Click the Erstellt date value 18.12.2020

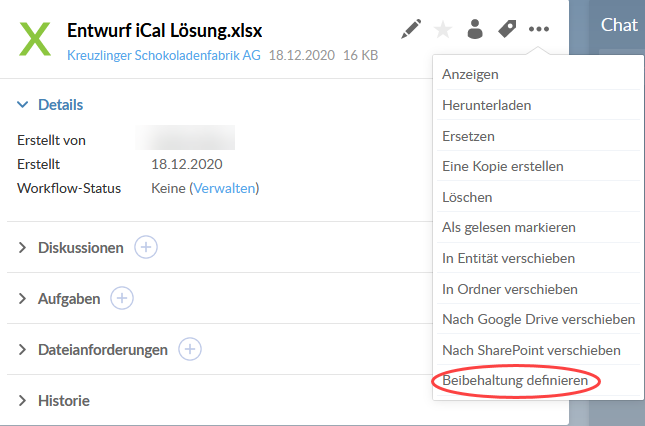pyautogui.click(x=187, y=164)
